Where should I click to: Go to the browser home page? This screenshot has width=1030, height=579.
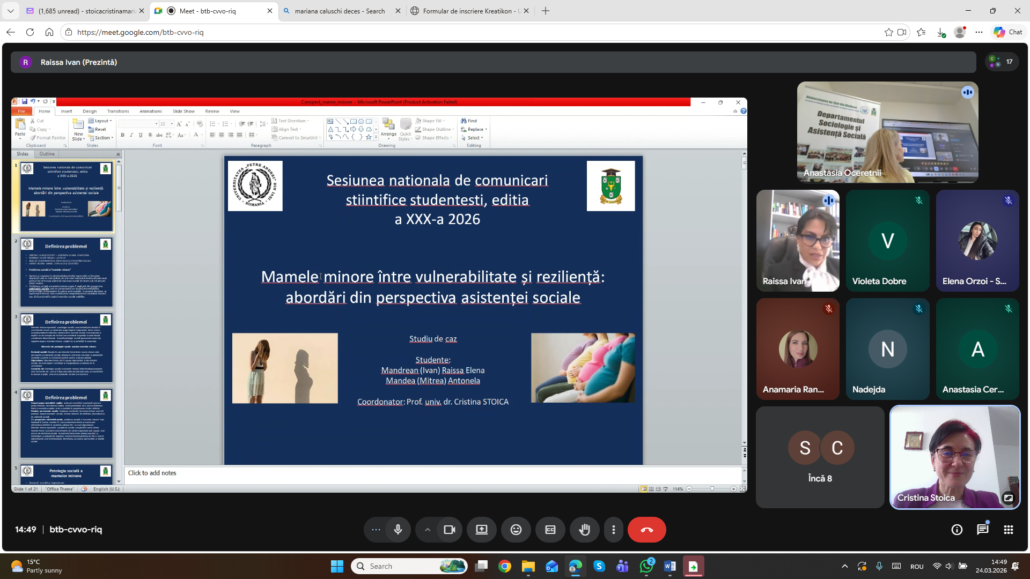[x=49, y=32]
